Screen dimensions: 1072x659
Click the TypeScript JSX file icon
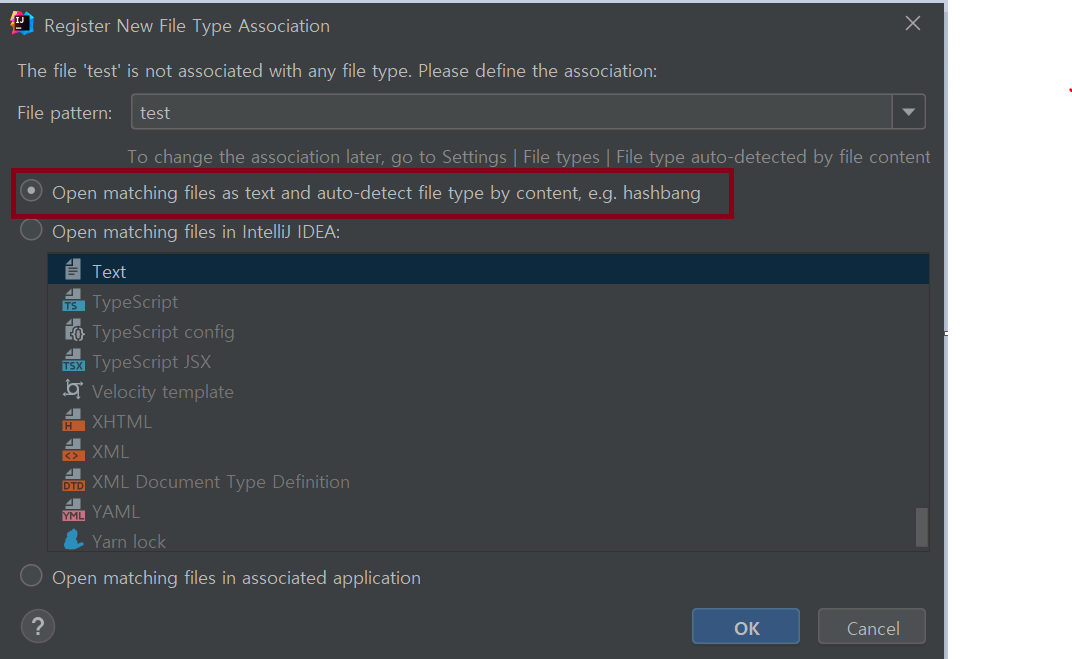pos(73,361)
